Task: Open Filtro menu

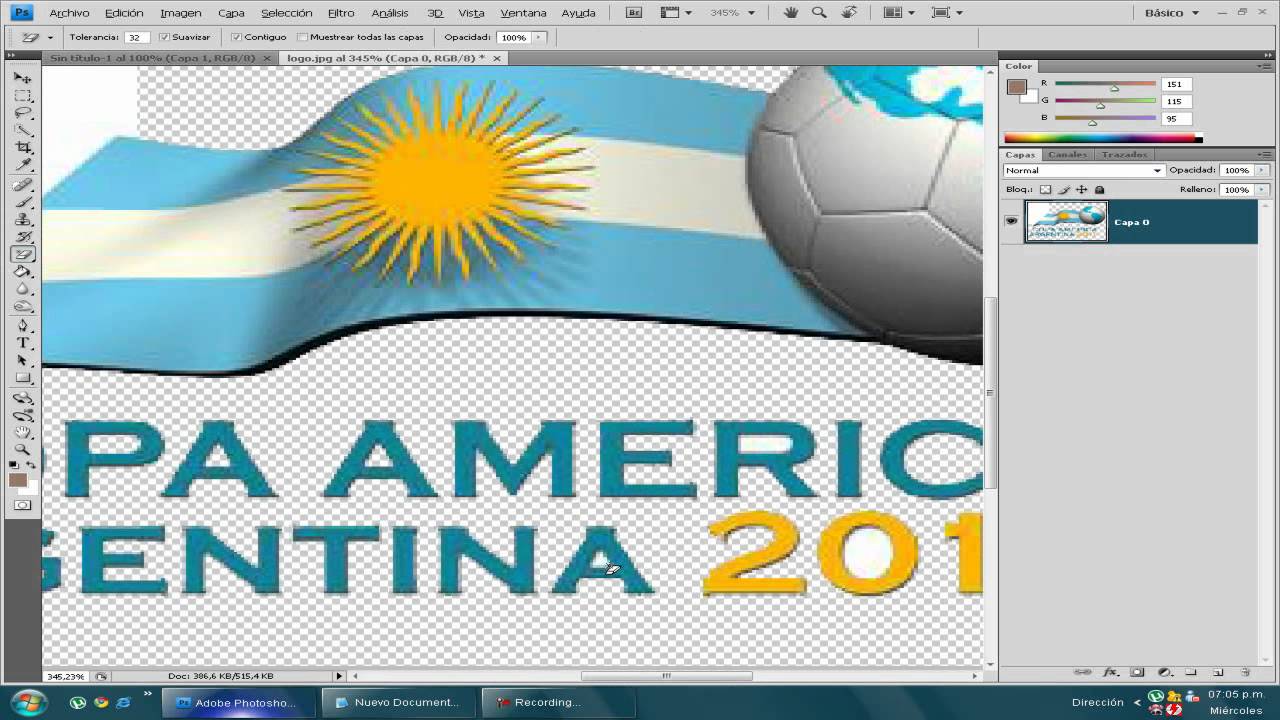Action: pos(341,13)
